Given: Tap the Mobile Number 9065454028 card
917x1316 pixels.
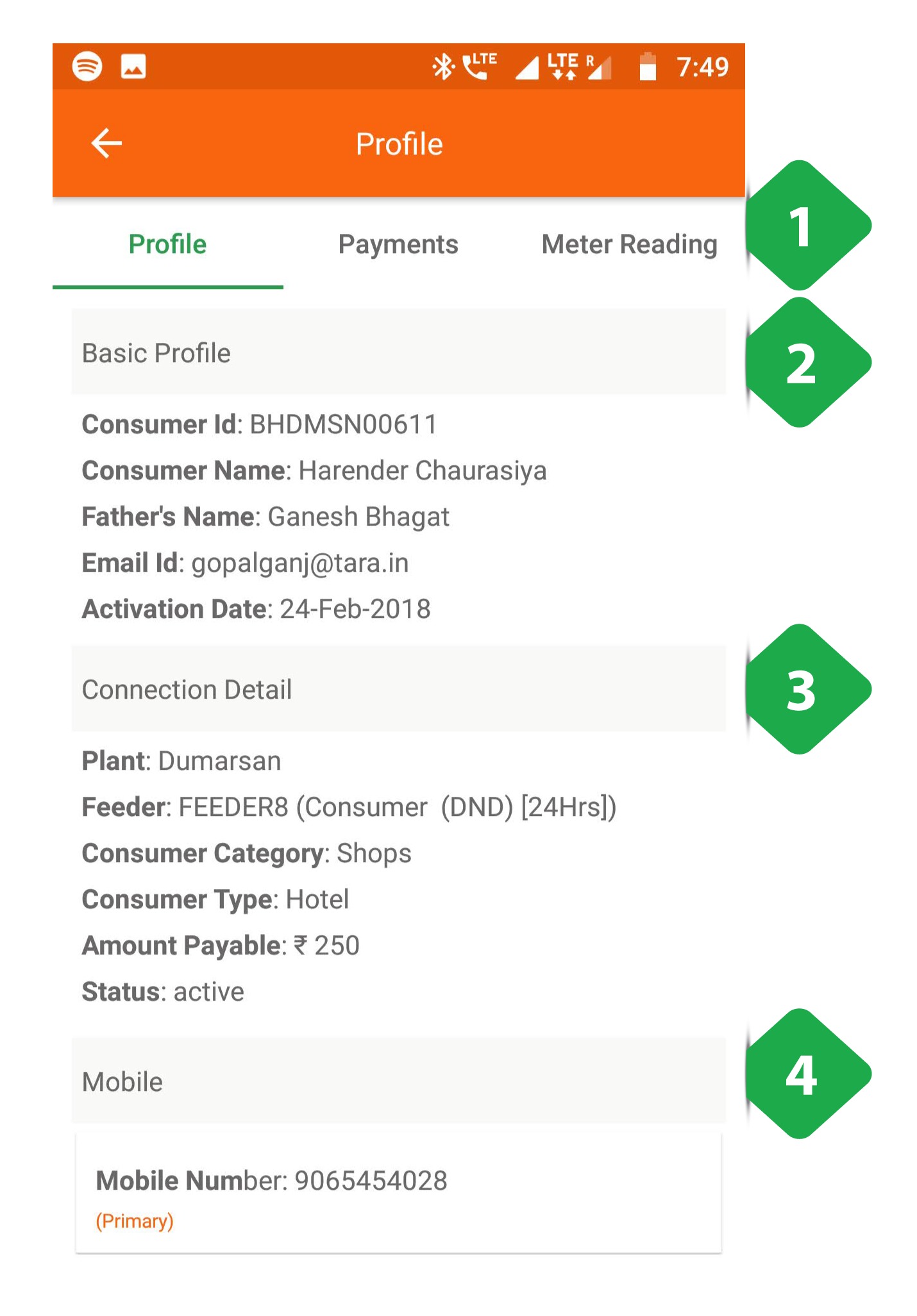Looking at the screenshot, I should pyautogui.click(x=398, y=1194).
